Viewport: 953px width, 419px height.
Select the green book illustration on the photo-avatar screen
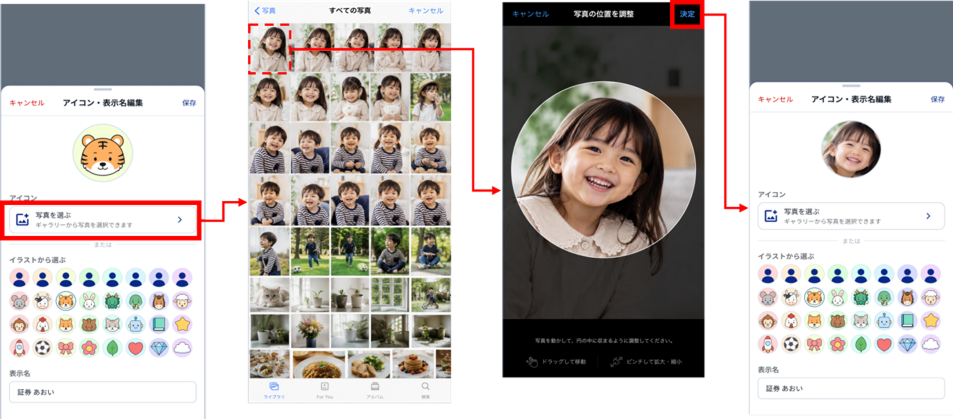pos(907,320)
